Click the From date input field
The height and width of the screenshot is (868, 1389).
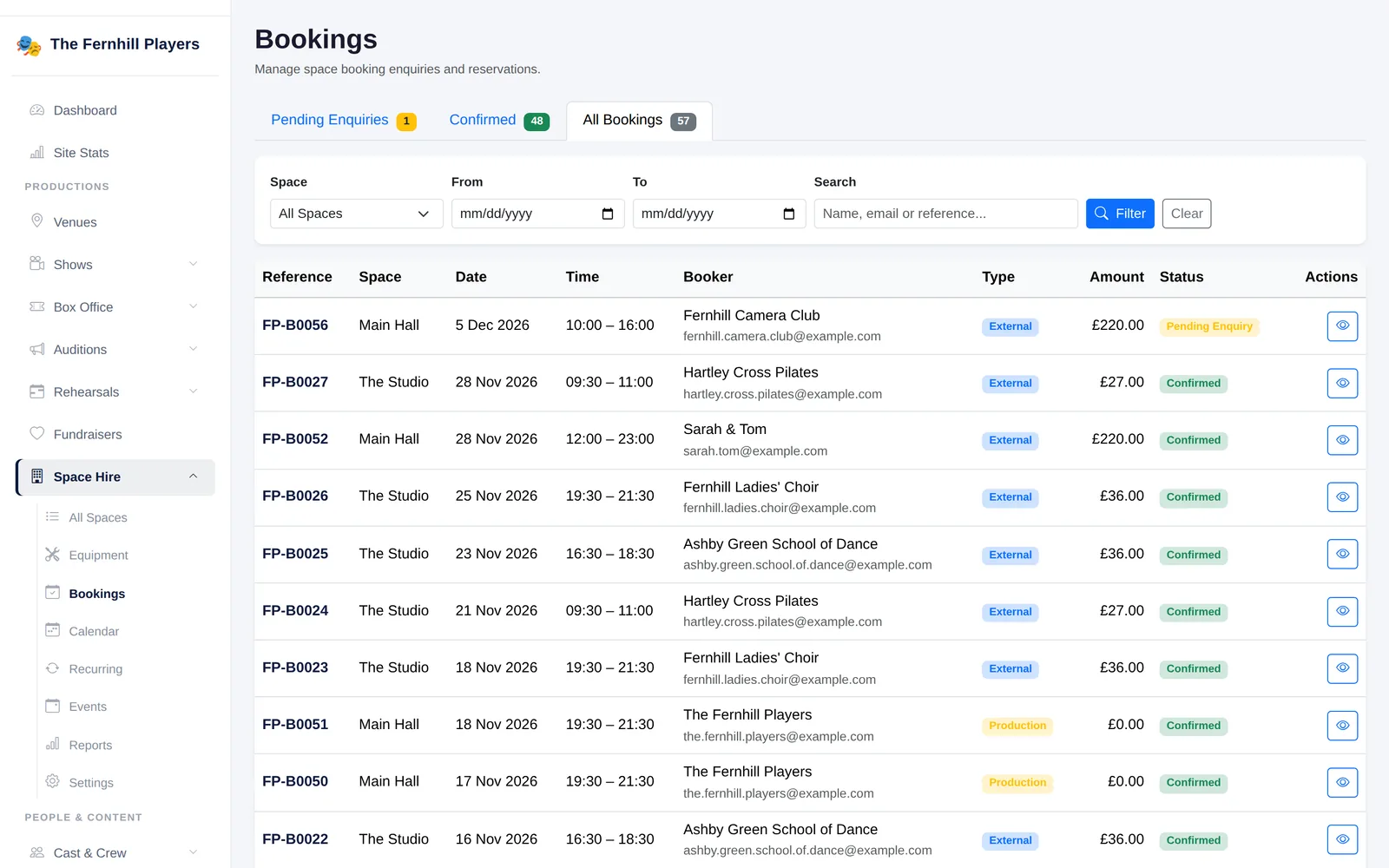pos(537,214)
